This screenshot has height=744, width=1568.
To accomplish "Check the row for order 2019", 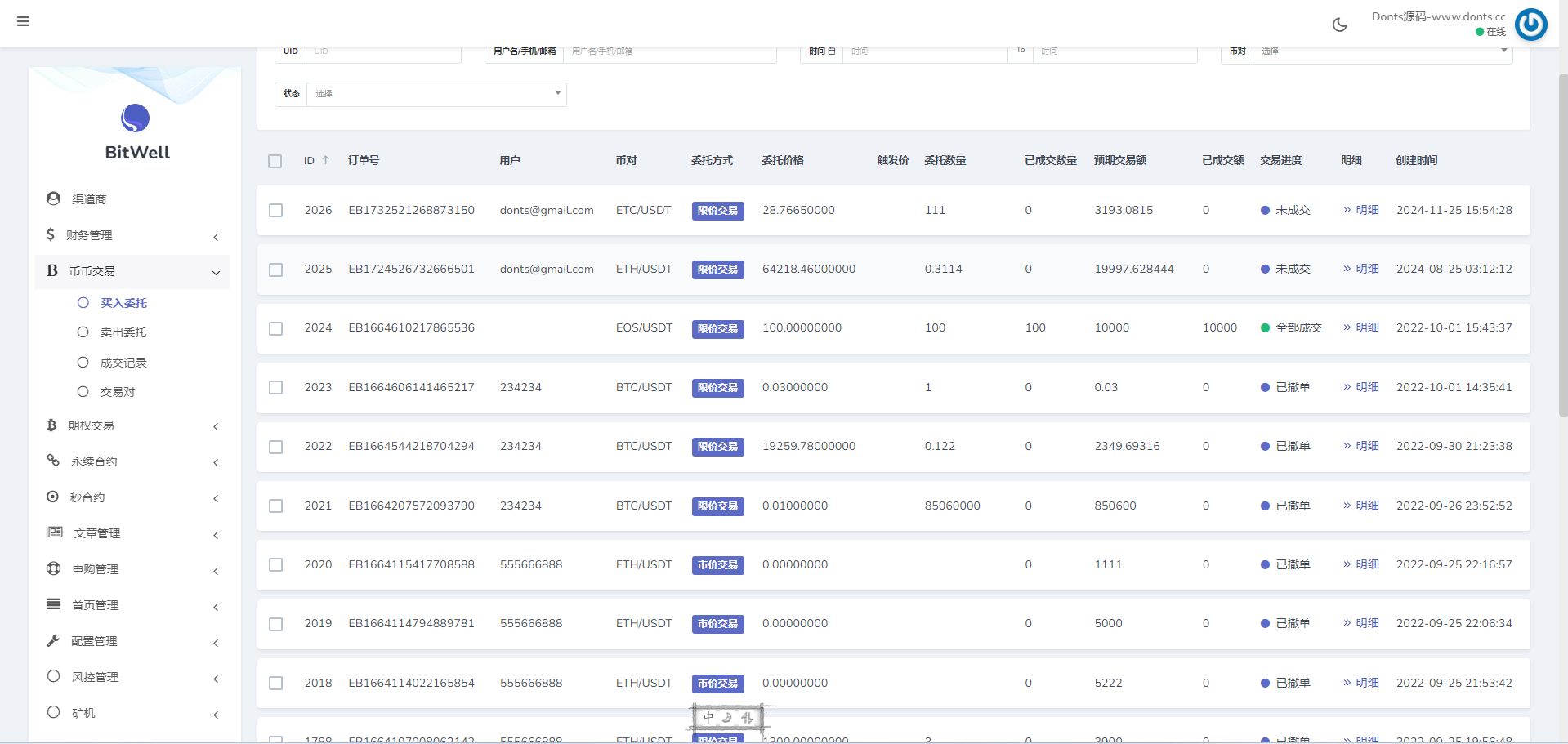I will pyautogui.click(x=276, y=624).
